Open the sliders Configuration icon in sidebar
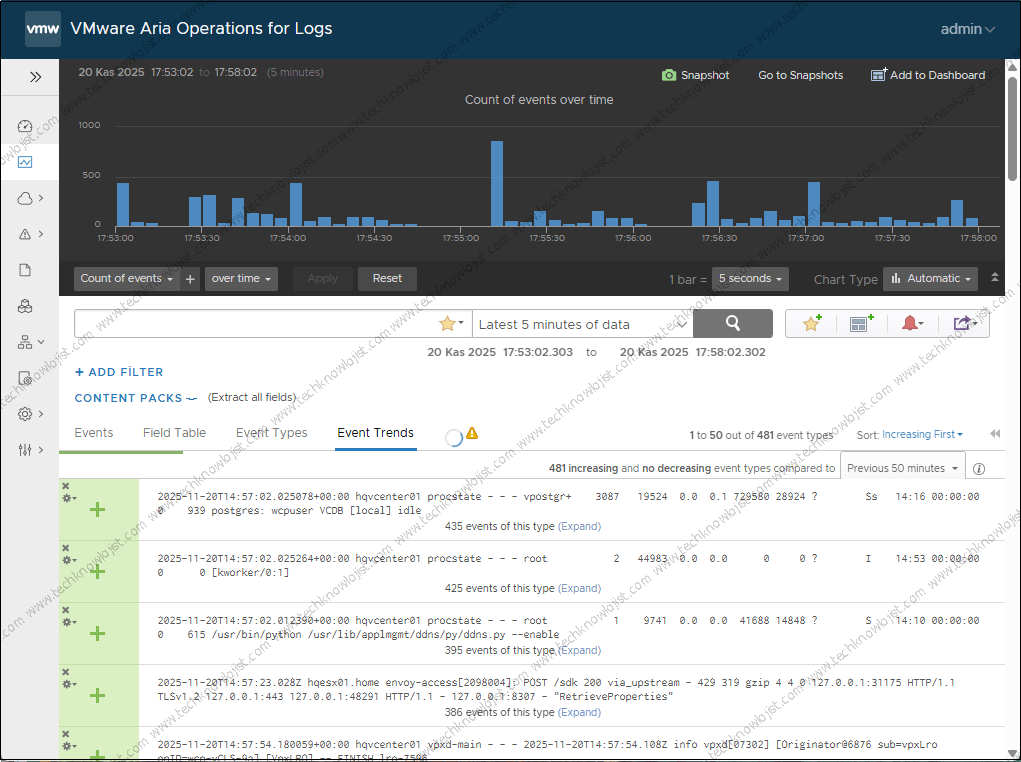 [x=25, y=449]
